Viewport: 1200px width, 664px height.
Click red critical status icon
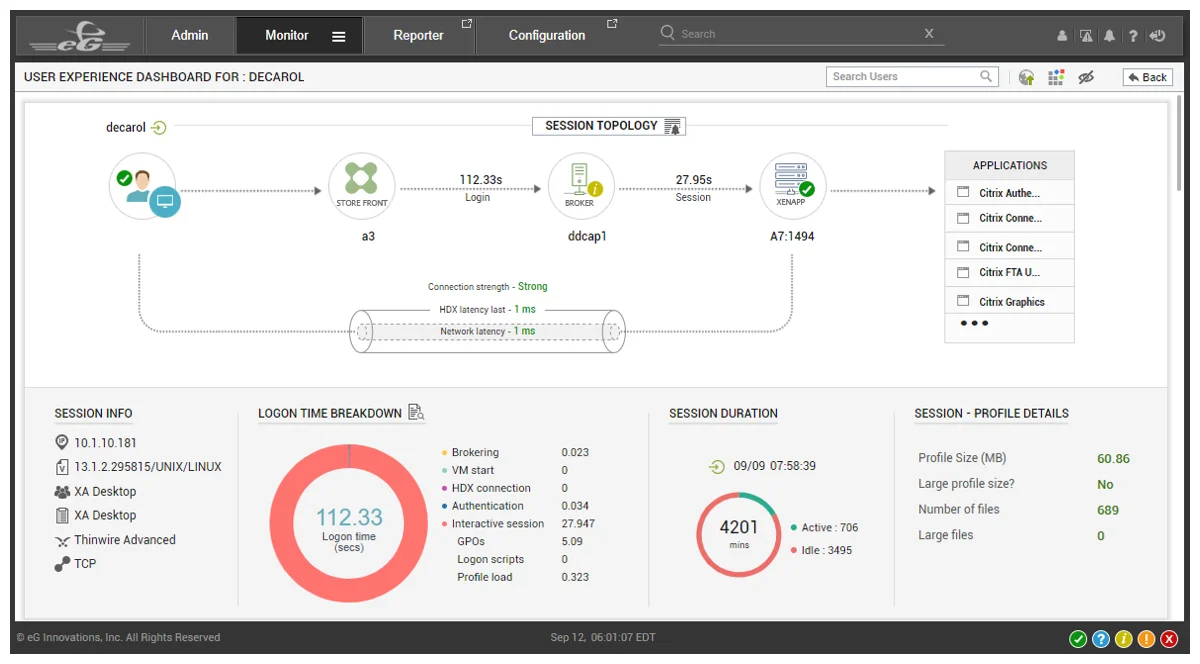pos(1169,639)
